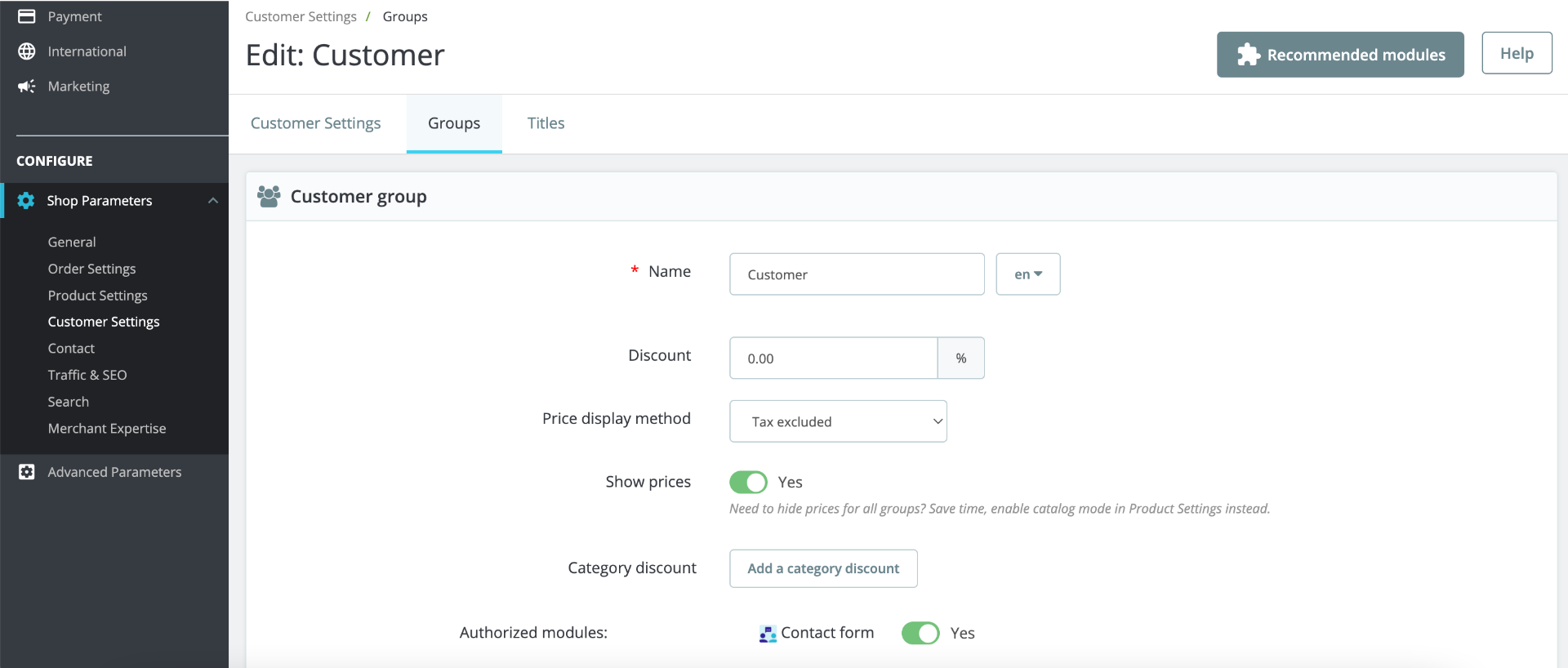Click the Contact form module icon
This screenshot has height=668, width=1568.
768,634
